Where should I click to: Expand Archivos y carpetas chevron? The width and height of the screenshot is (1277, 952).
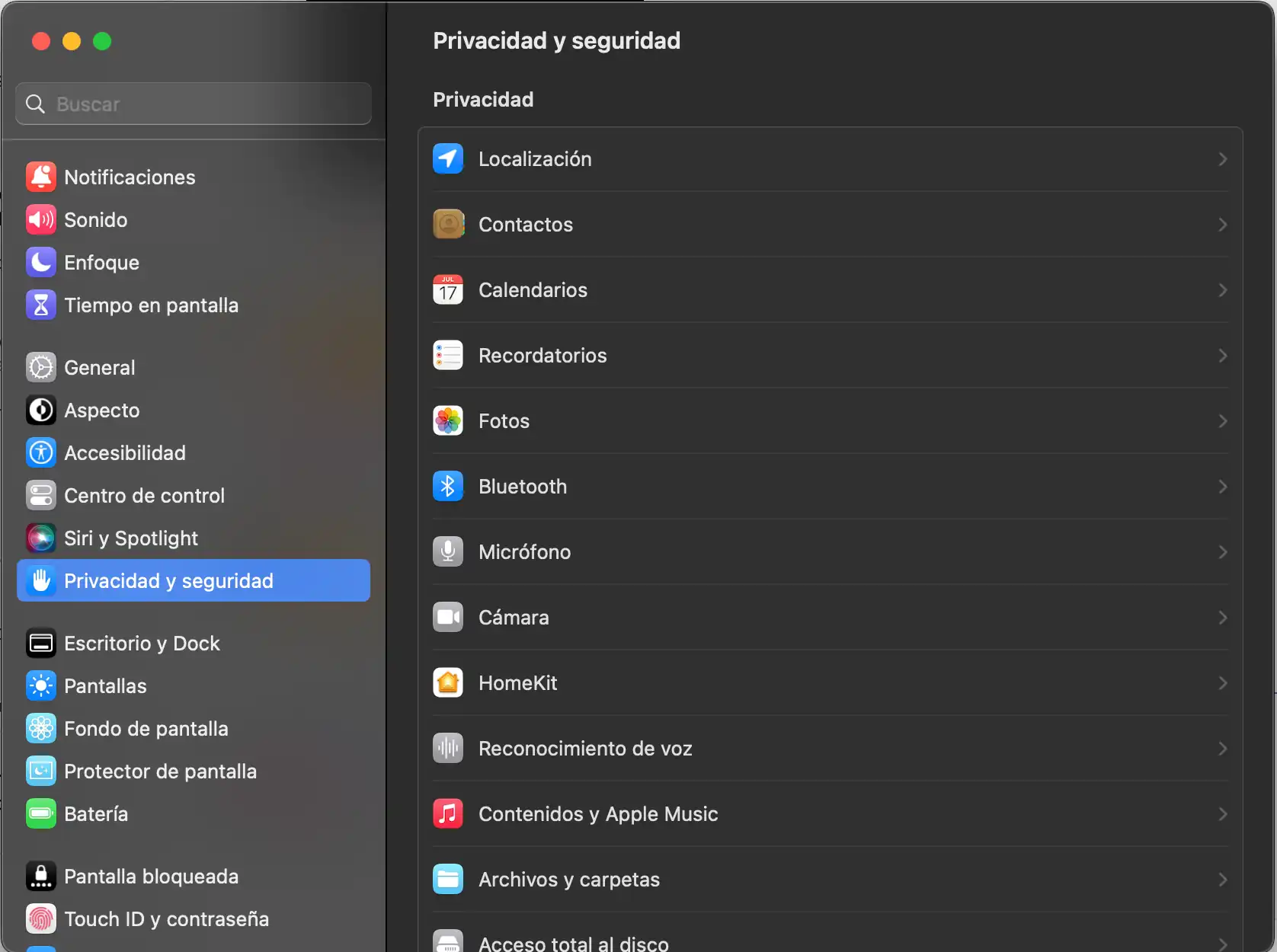point(1222,880)
